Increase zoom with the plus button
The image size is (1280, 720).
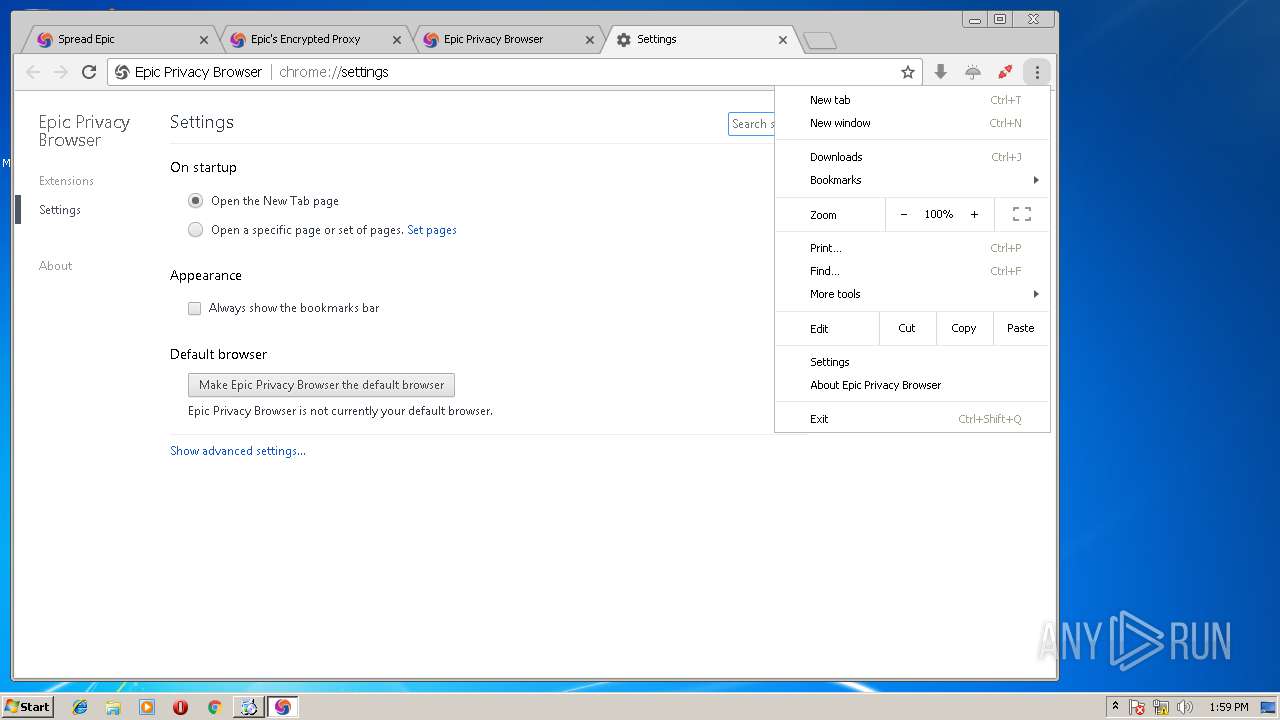[974, 214]
